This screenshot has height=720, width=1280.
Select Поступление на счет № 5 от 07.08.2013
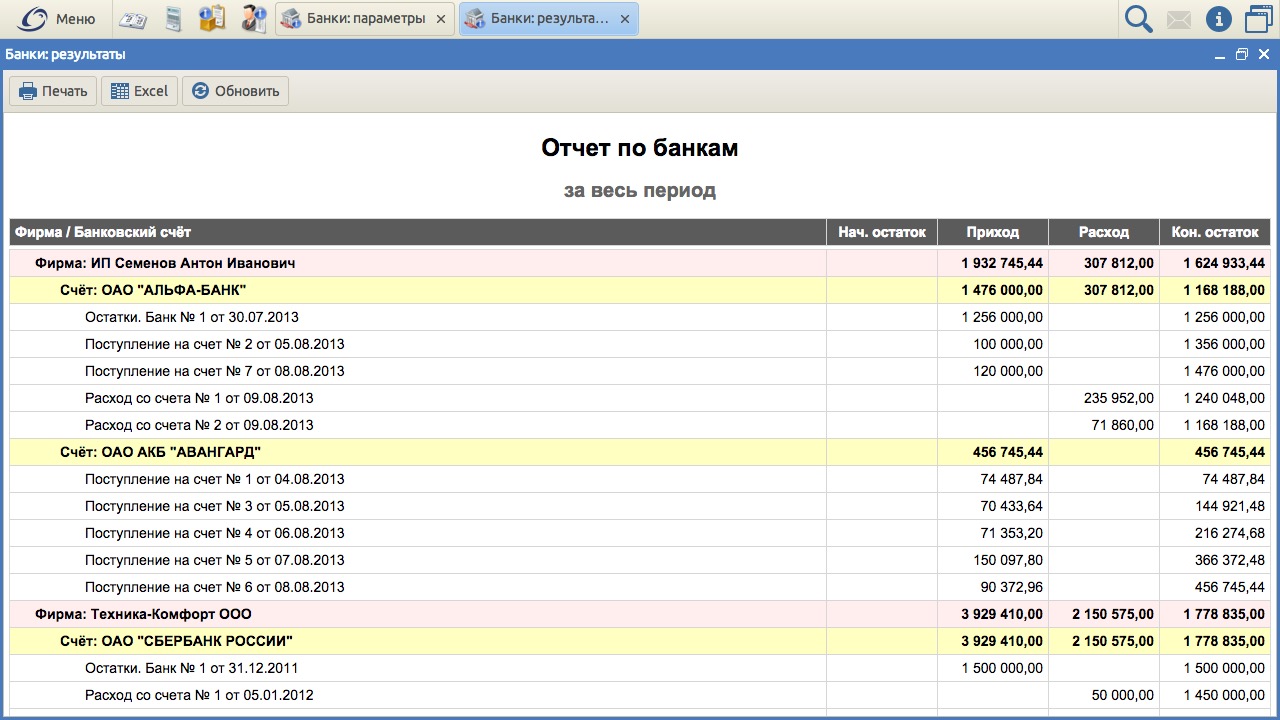click(640, 560)
